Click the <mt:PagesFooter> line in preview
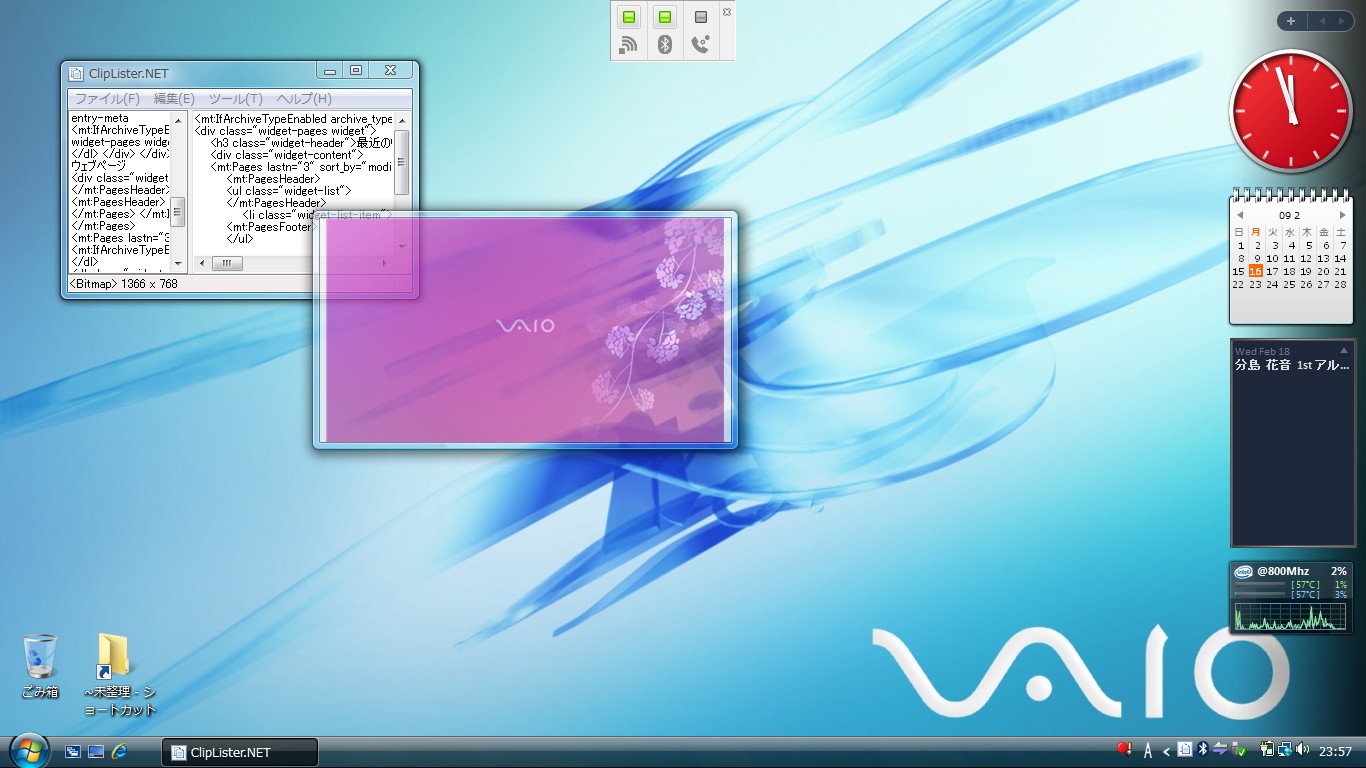Viewport: 1366px width, 768px height. pyautogui.click(x=270, y=227)
